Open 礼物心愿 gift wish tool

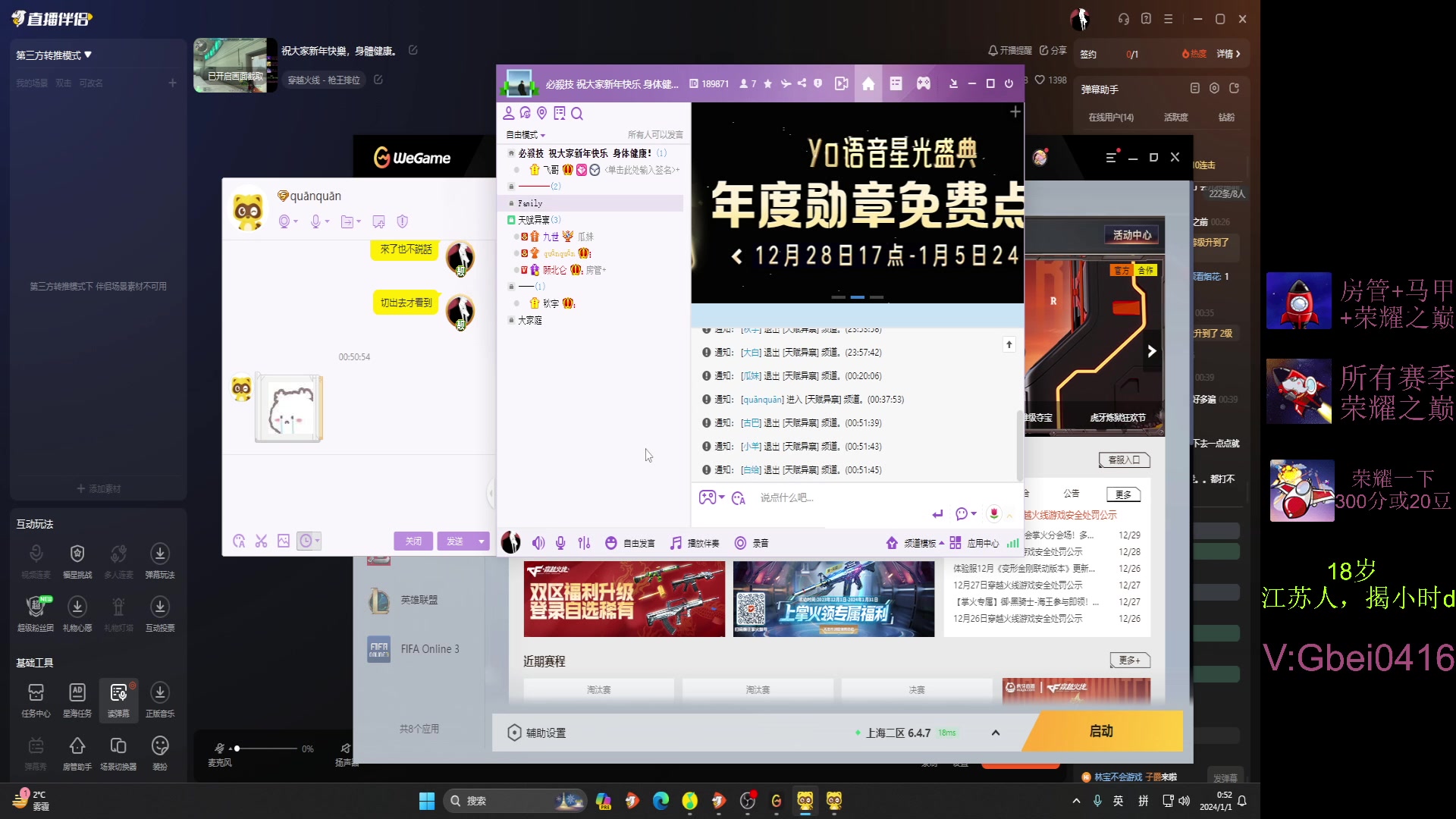(77, 614)
